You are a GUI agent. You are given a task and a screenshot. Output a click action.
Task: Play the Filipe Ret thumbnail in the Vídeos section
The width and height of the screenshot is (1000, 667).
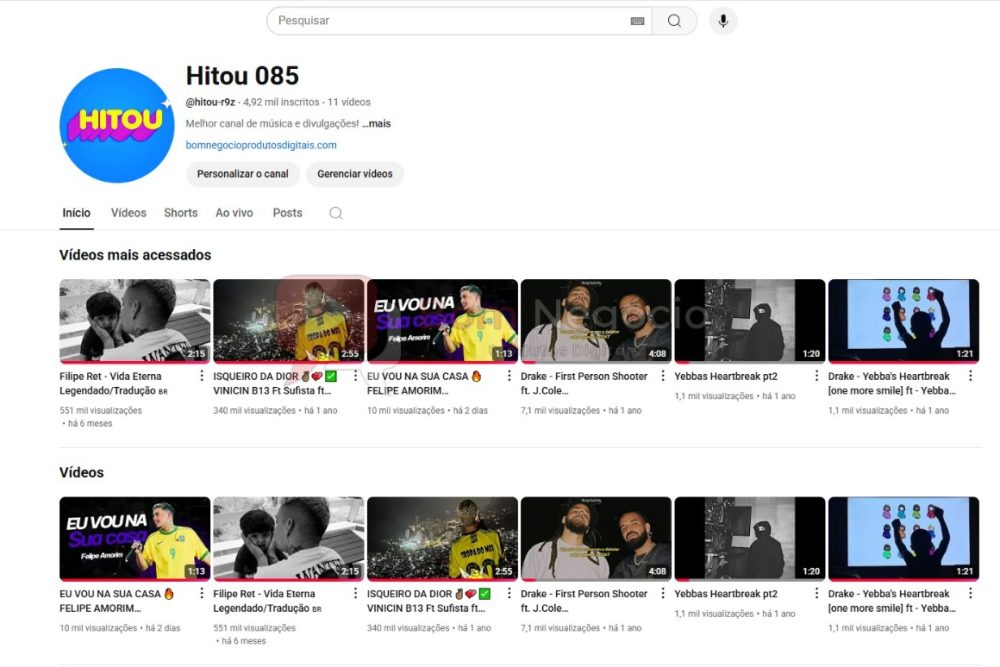(x=288, y=539)
